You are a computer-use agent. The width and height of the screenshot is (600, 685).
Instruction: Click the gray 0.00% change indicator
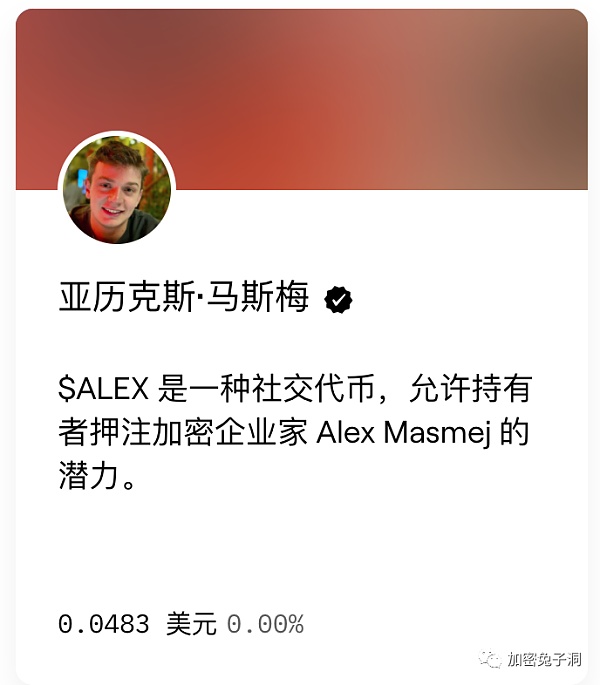pyautogui.click(x=265, y=623)
